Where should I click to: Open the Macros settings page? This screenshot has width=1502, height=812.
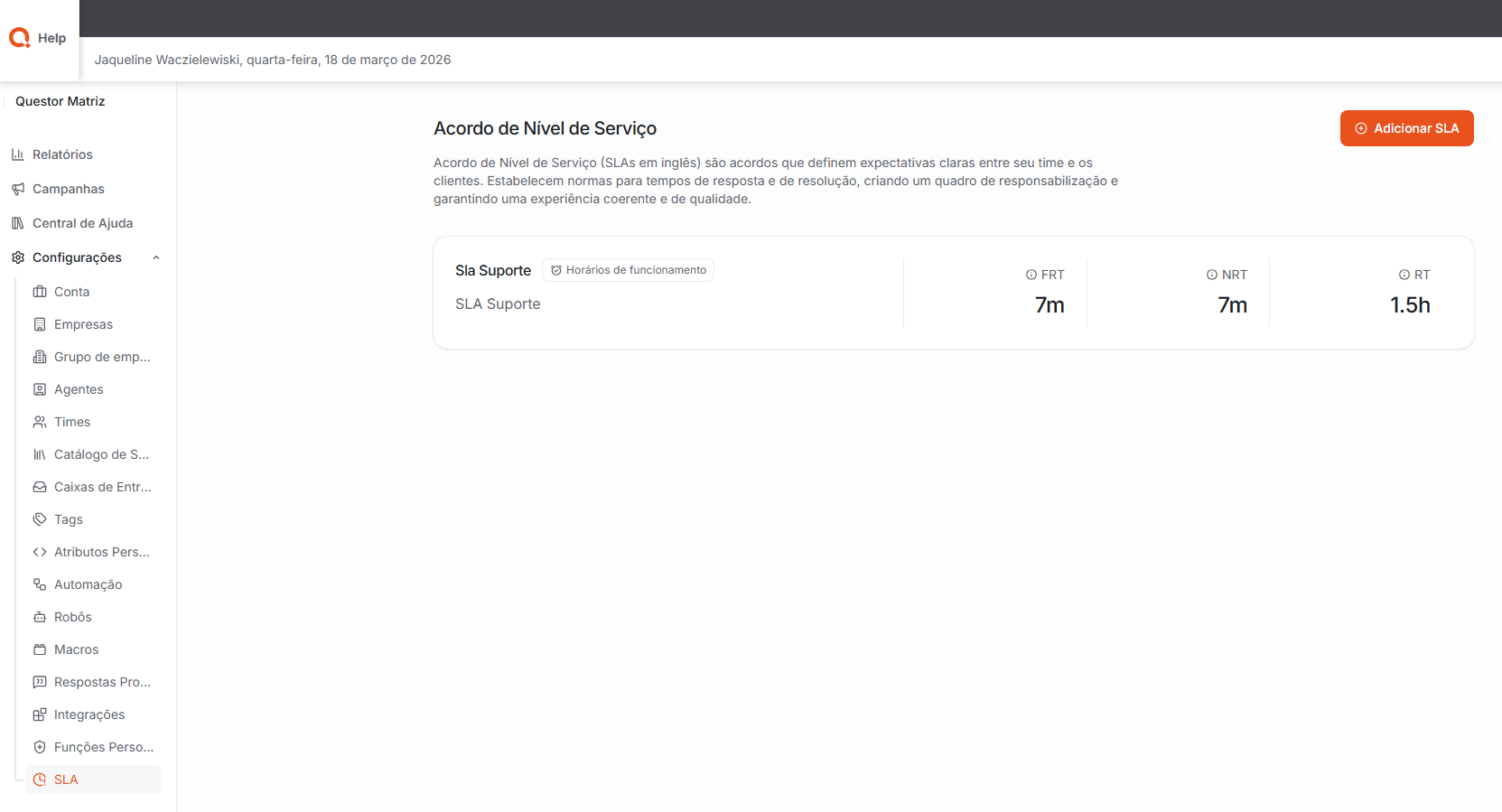point(76,649)
